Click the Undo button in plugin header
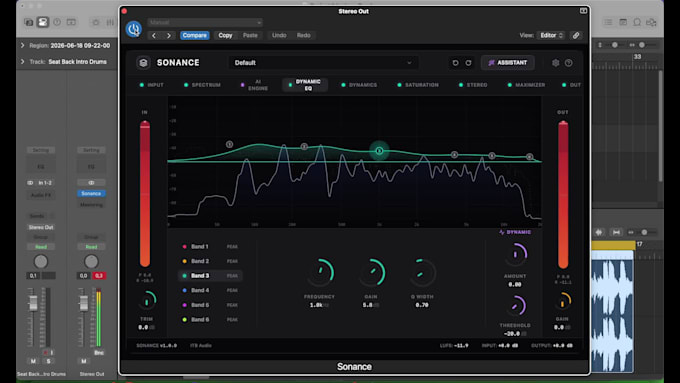Screen dimensions: 680x383 (279, 36)
